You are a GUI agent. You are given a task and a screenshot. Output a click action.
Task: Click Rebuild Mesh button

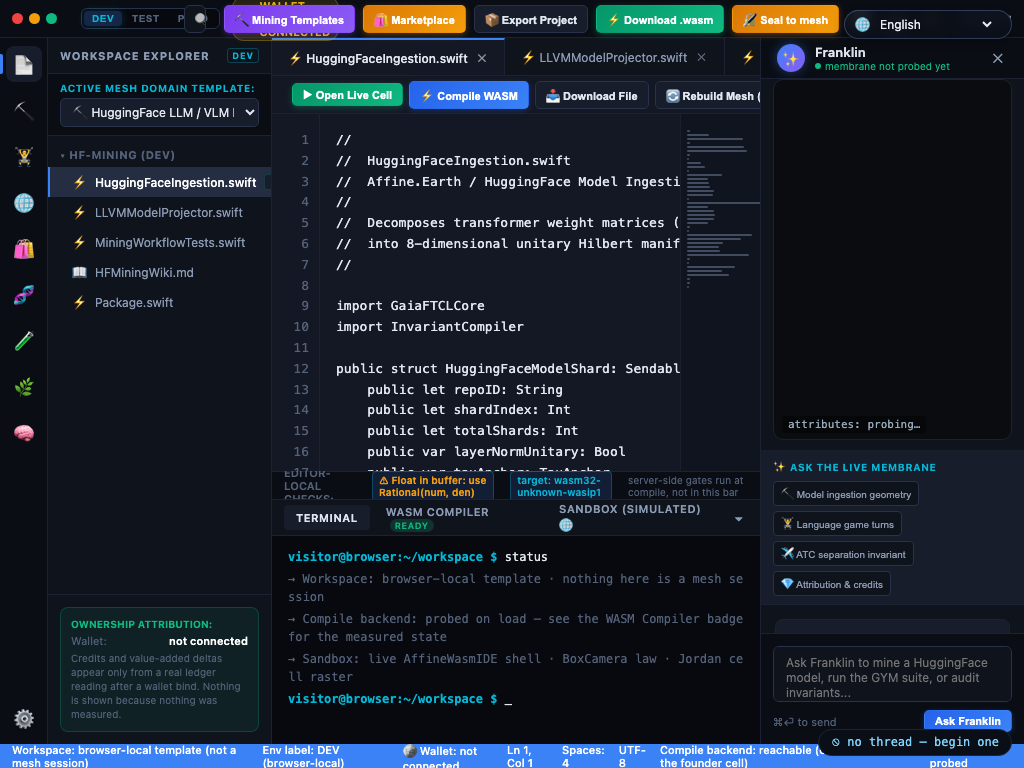(709, 95)
